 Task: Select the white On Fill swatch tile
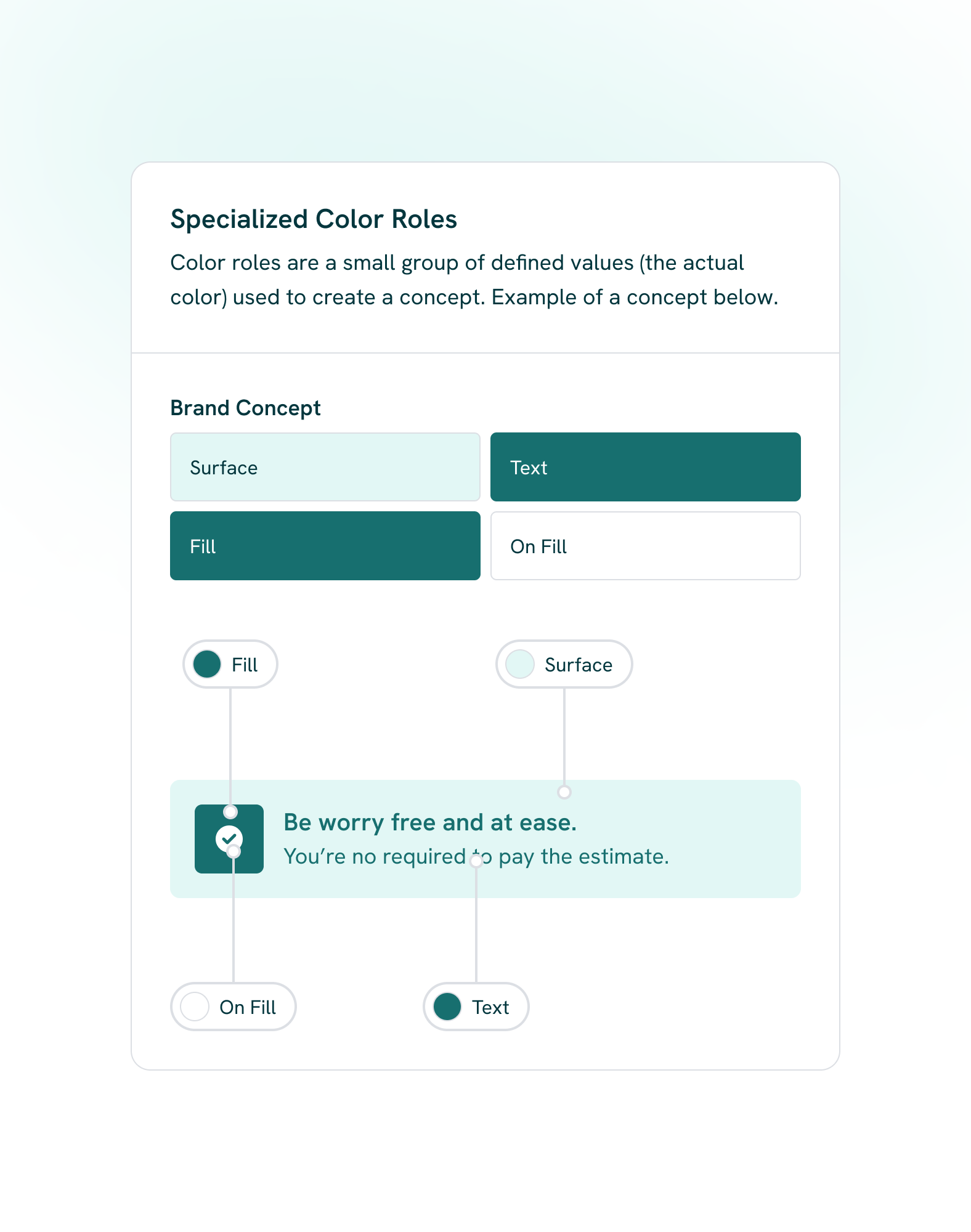point(645,546)
